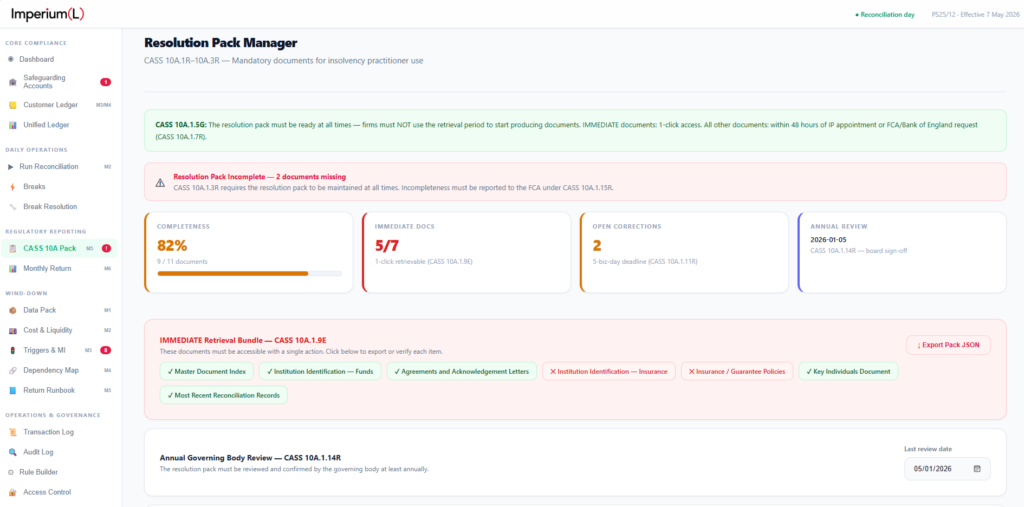Click the Triggers & MI traffic-light icon
Image resolution: width=1024 pixels, height=507 pixels.
12,350
